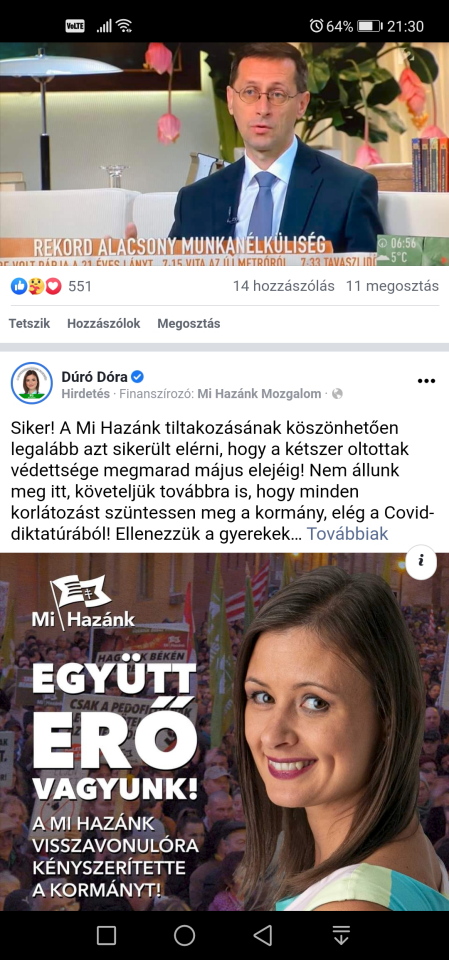Tap the blue verified badge

tap(138, 376)
